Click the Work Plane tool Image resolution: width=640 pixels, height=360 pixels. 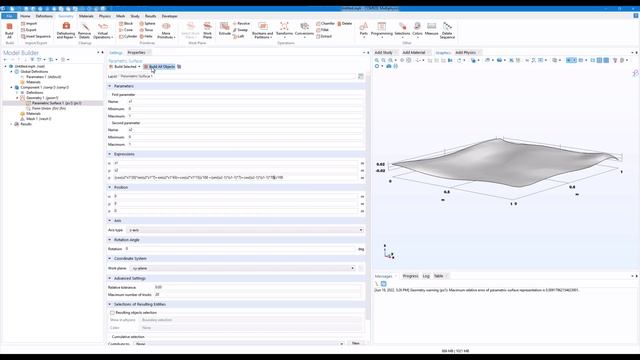tap(207, 31)
